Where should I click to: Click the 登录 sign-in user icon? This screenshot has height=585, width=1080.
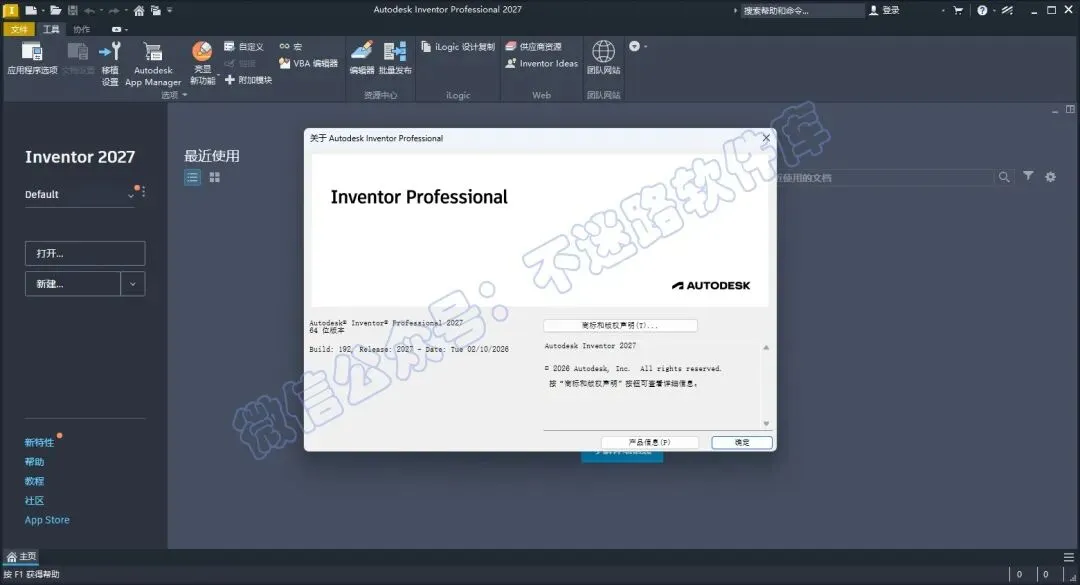click(884, 10)
